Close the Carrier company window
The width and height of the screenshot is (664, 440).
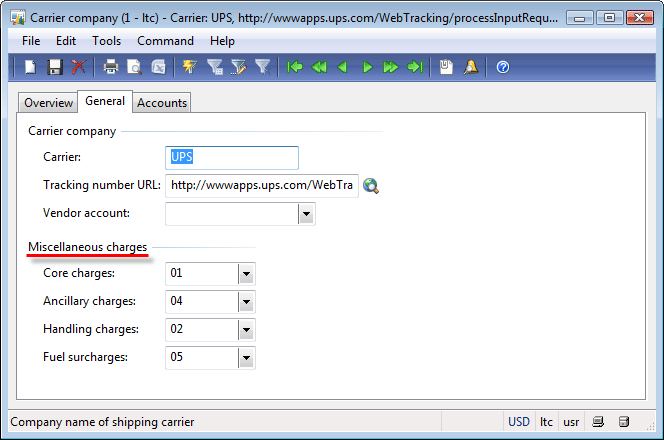pyautogui.click(x=640, y=18)
